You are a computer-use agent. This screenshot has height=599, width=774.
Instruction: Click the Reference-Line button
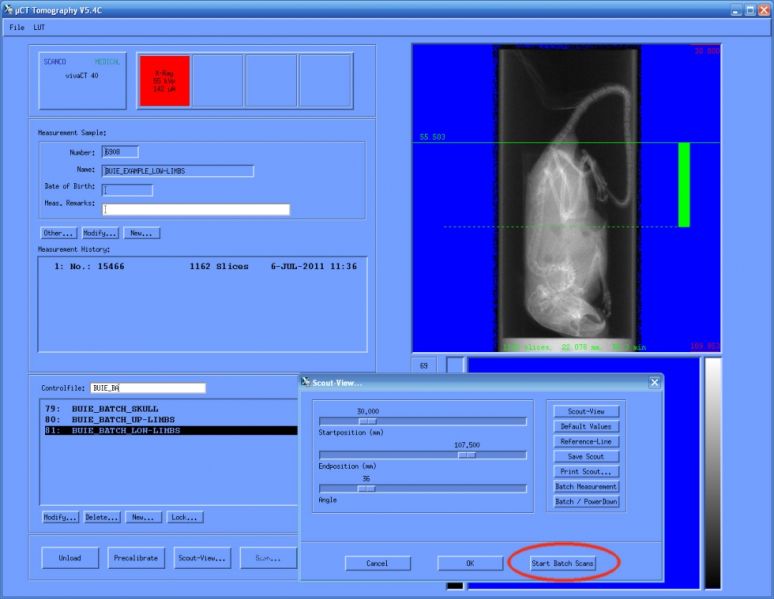point(586,441)
